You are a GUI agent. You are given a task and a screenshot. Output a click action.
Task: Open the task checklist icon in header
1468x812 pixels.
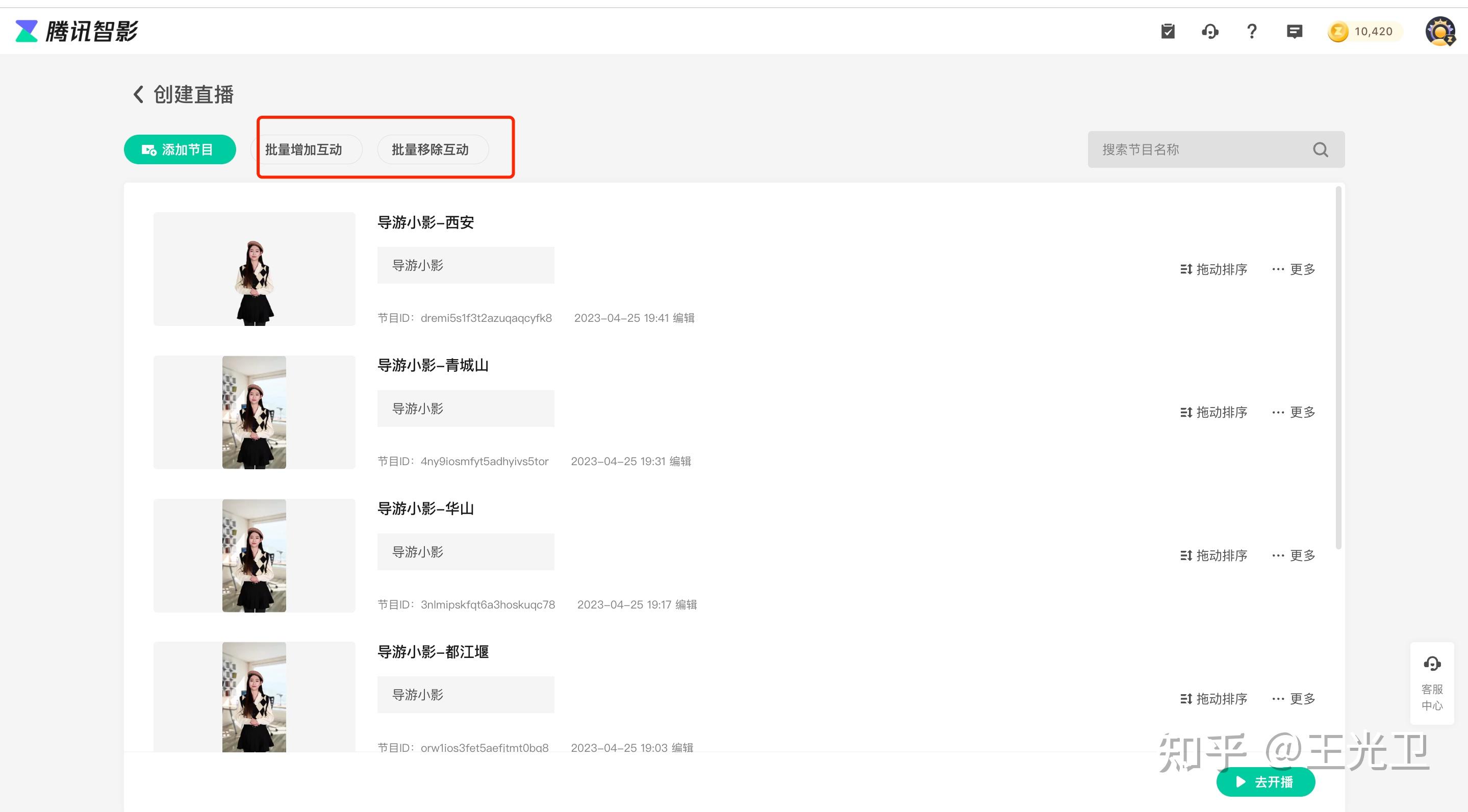tap(1168, 31)
